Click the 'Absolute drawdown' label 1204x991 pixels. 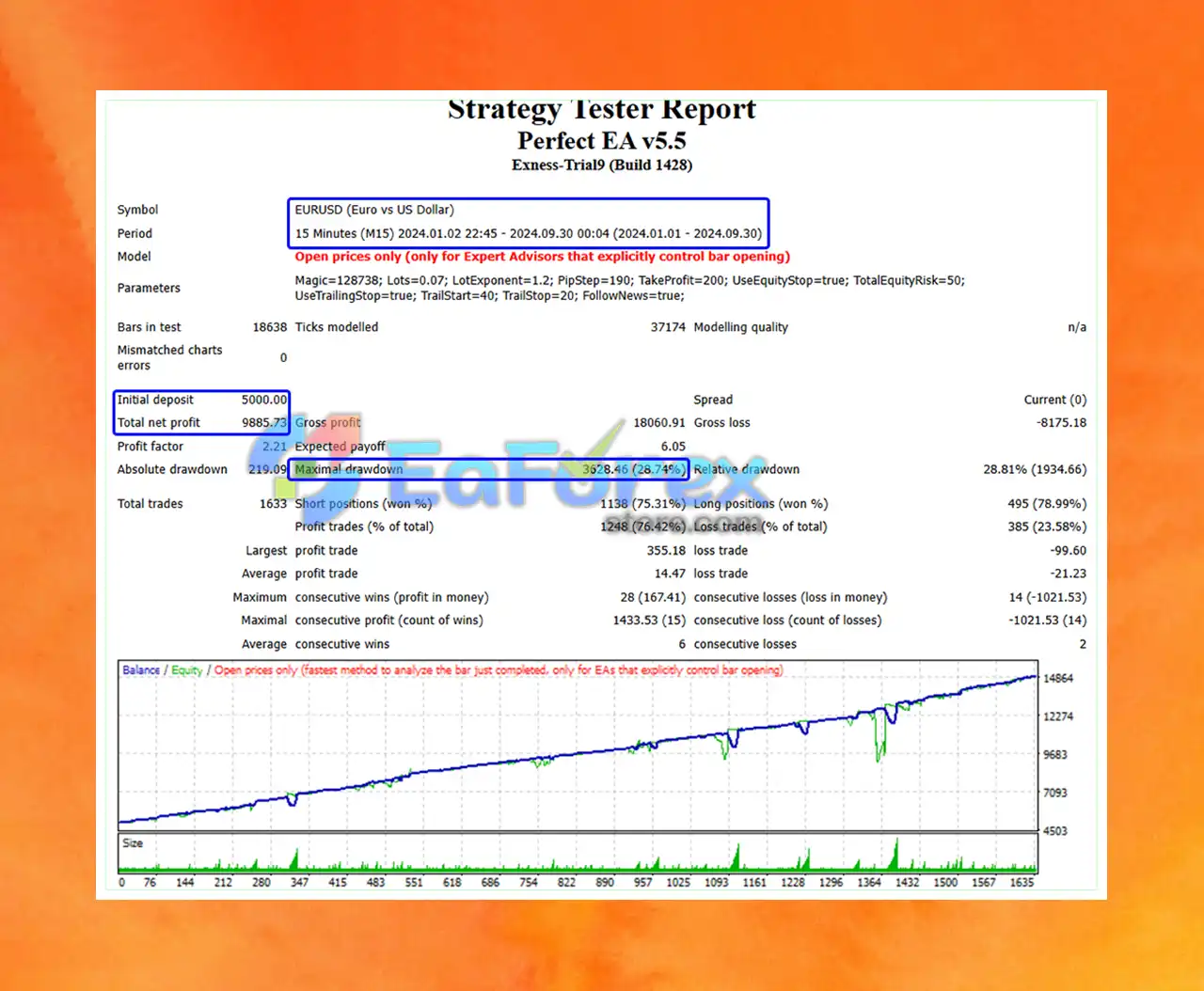tap(172, 469)
